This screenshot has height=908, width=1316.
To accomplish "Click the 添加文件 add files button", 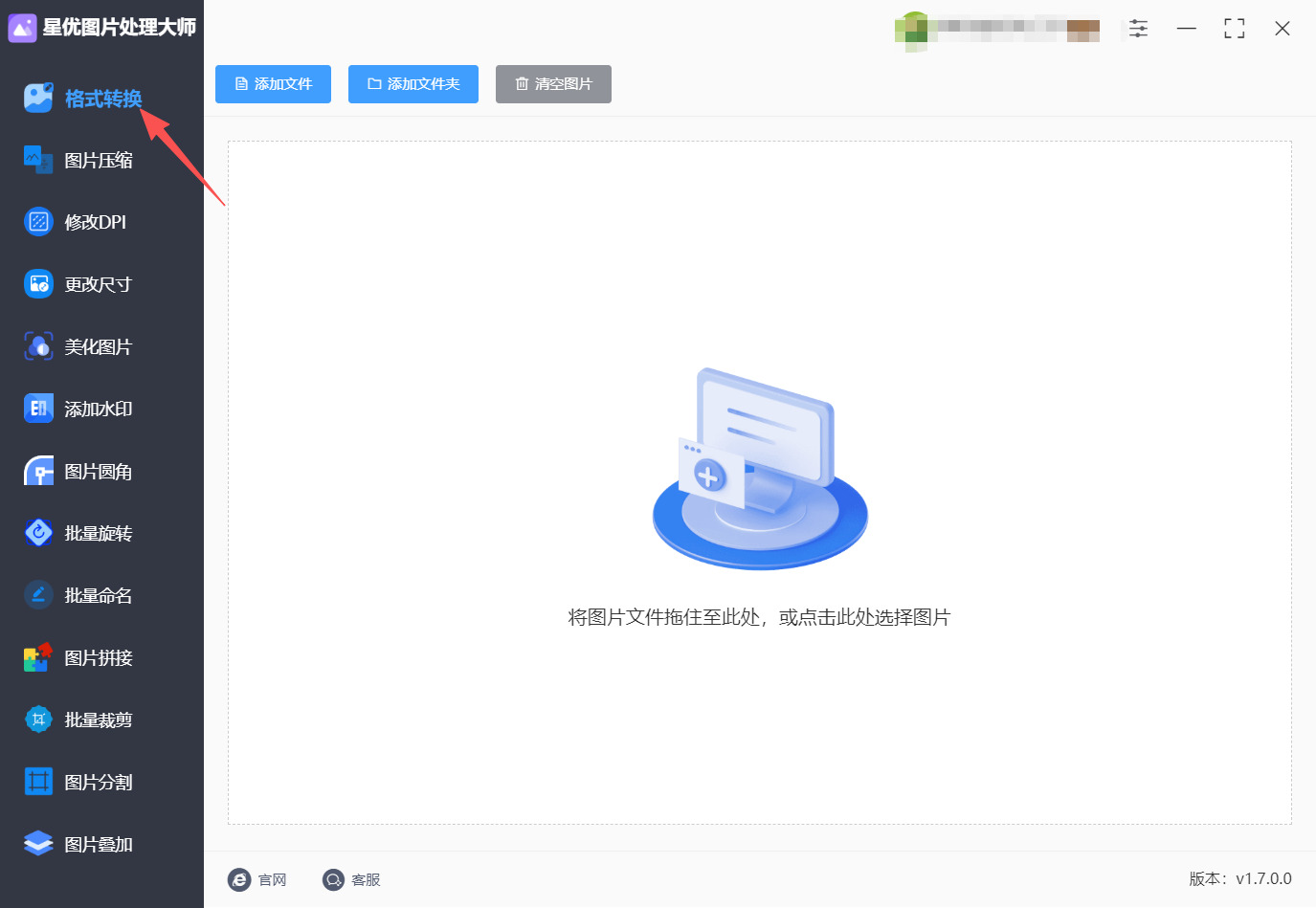I will click(x=273, y=84).
